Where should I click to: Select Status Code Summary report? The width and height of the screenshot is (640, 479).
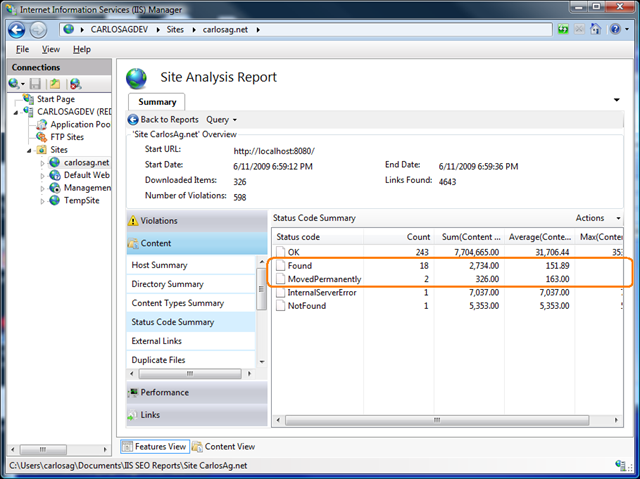(191, 322)
